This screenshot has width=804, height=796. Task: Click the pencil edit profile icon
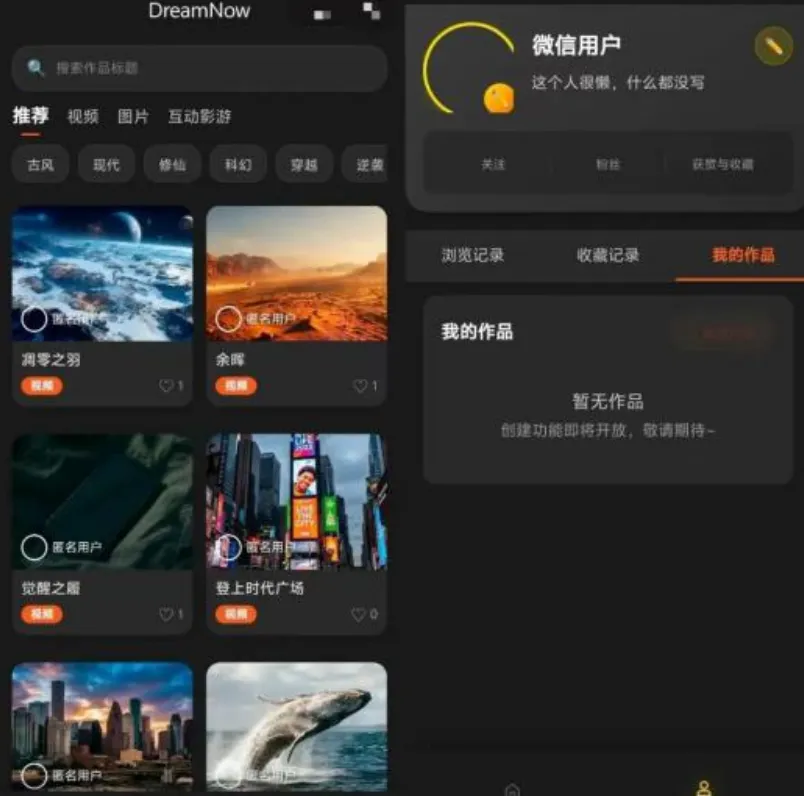[x=774, y=46]
